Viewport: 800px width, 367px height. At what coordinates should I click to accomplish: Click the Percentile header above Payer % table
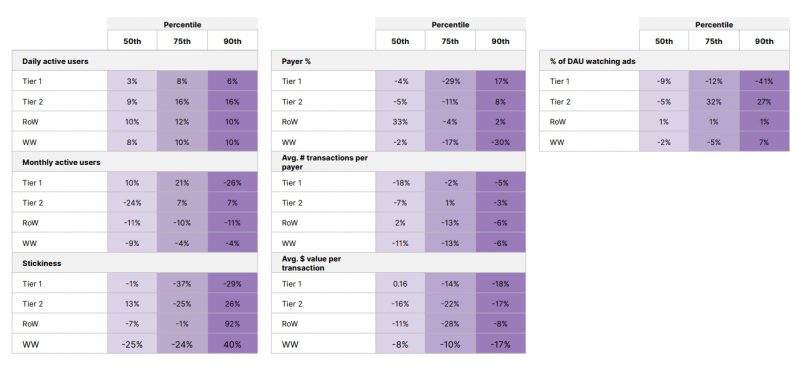[450, 24]
